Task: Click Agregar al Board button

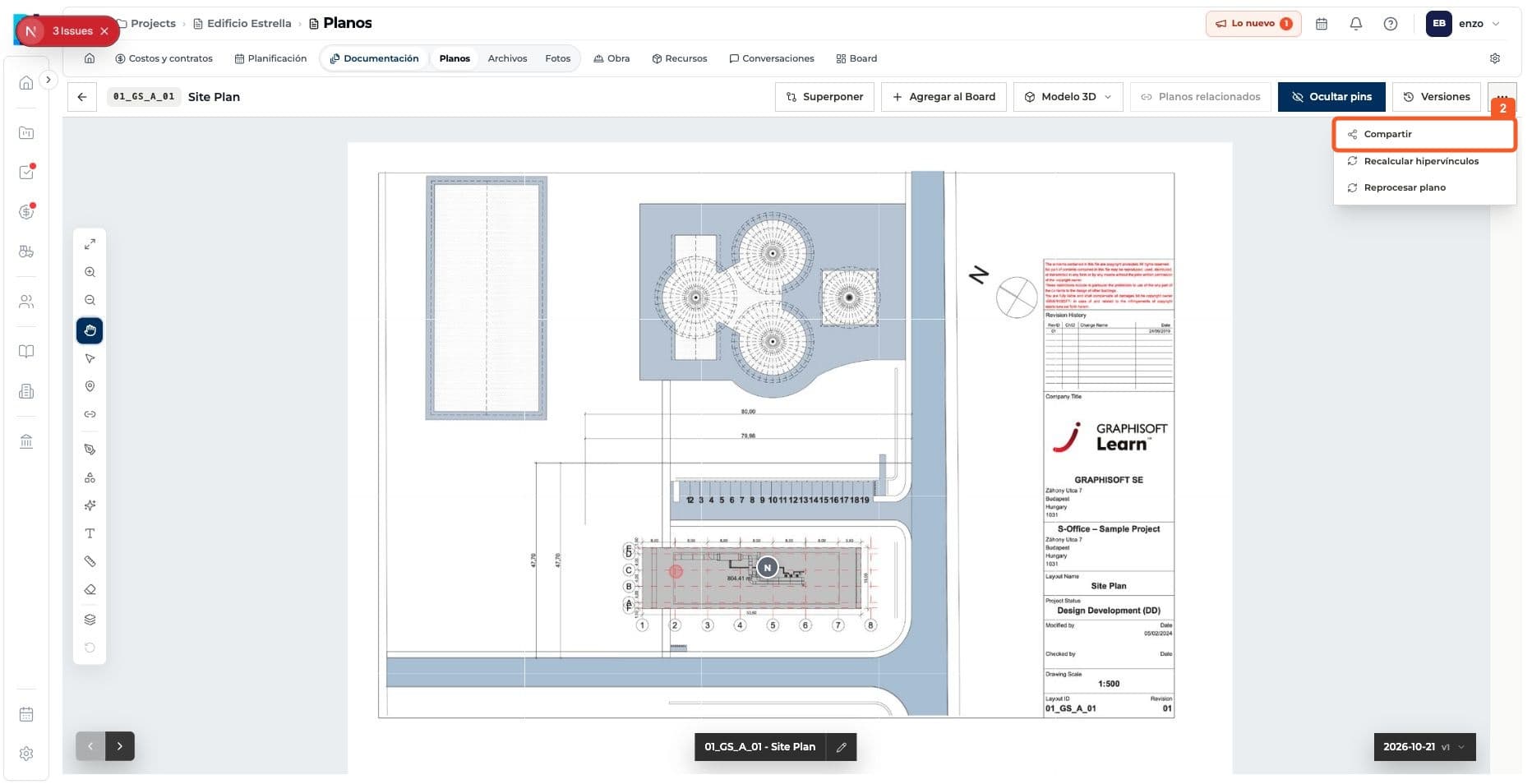Action: 944,97
